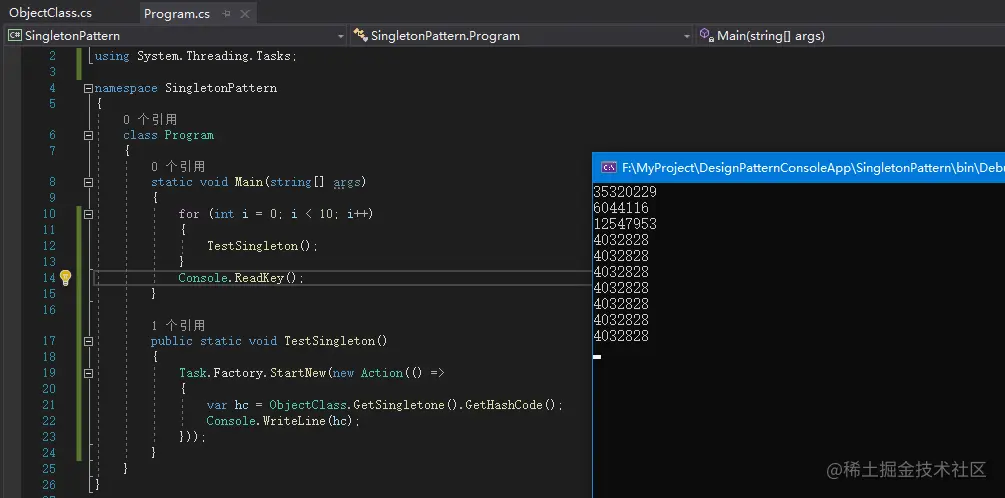Open the SingletonPattern.Program type dropdown

tap(687, 37)
